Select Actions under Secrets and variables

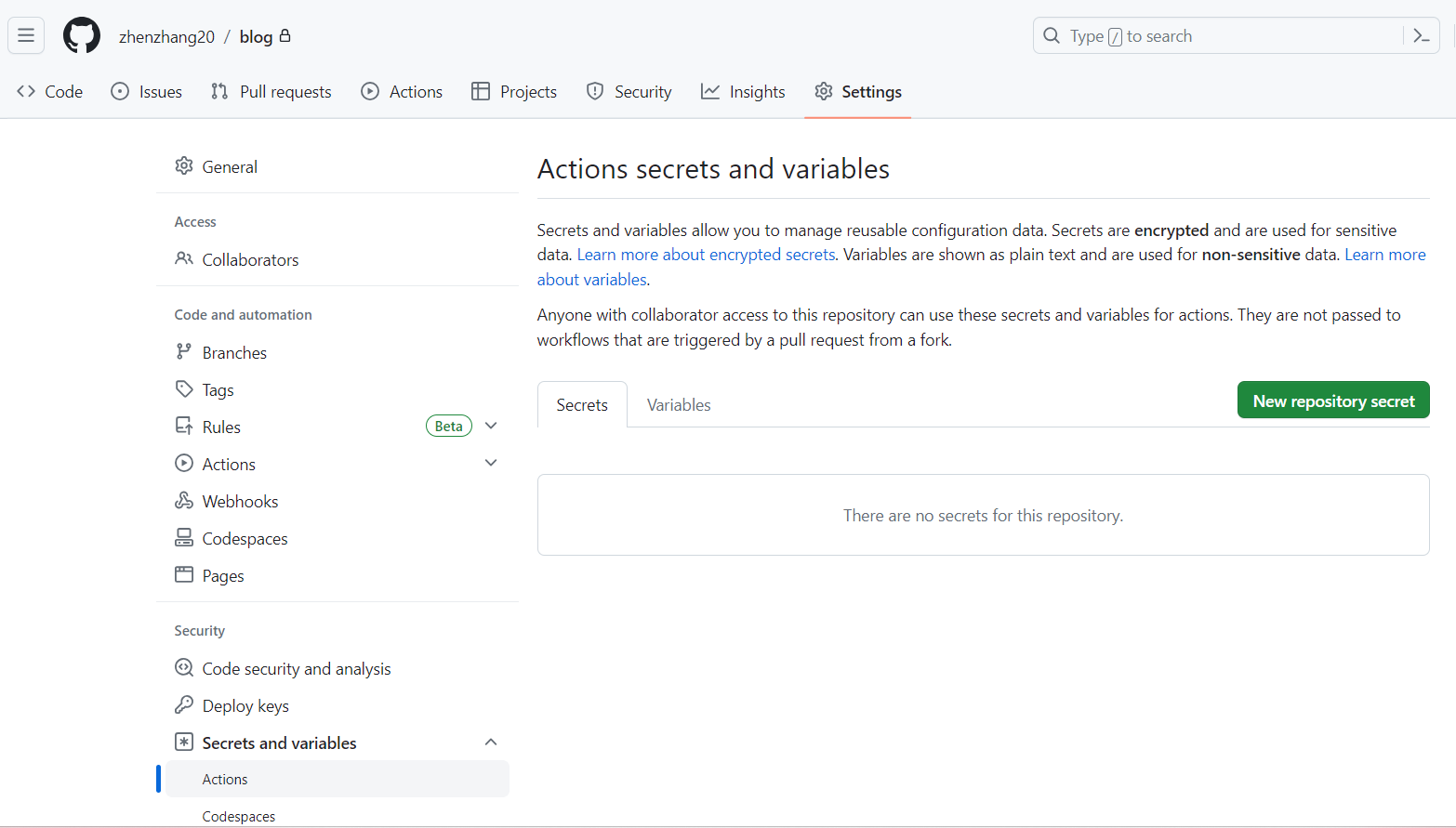pos(338,779)
